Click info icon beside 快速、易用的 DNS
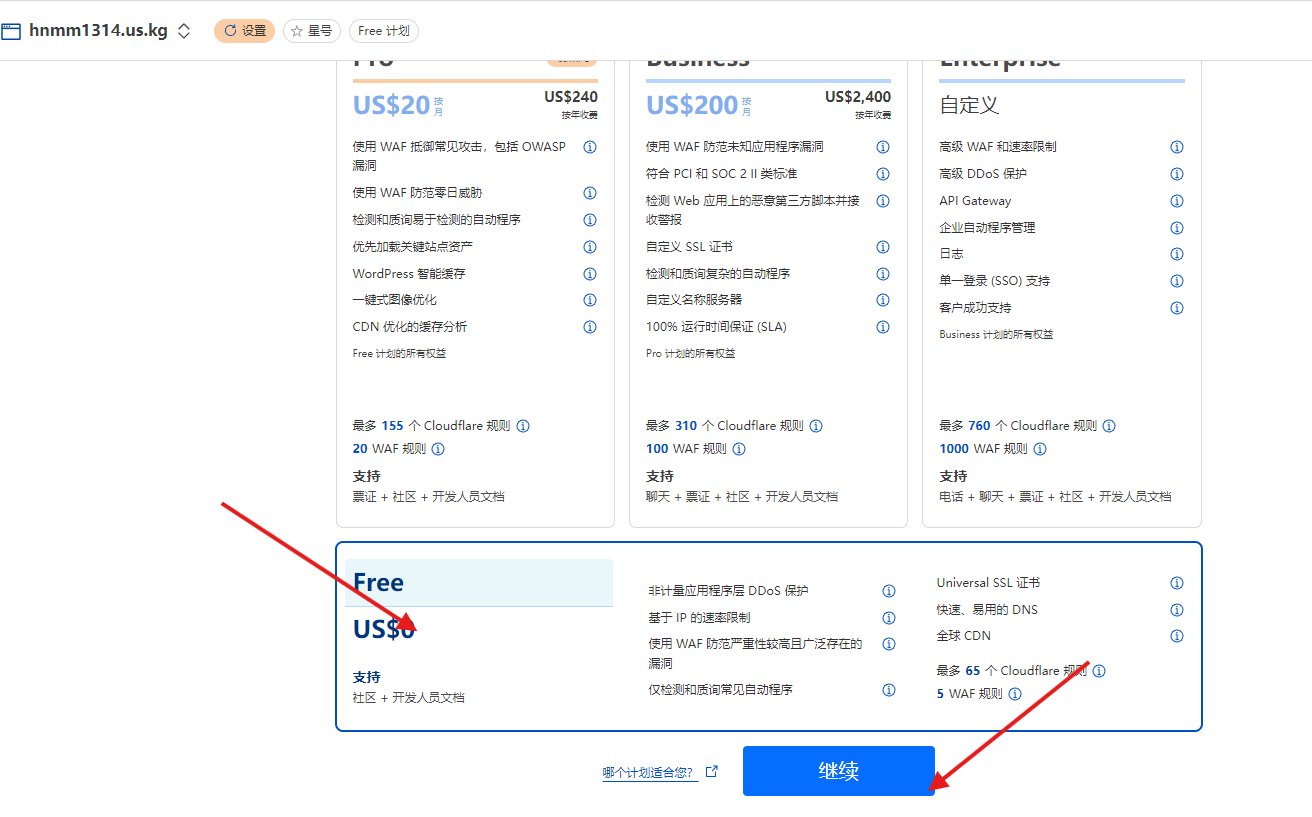Viewport: 1312px width, 817px height. [x=1177, y=610]
